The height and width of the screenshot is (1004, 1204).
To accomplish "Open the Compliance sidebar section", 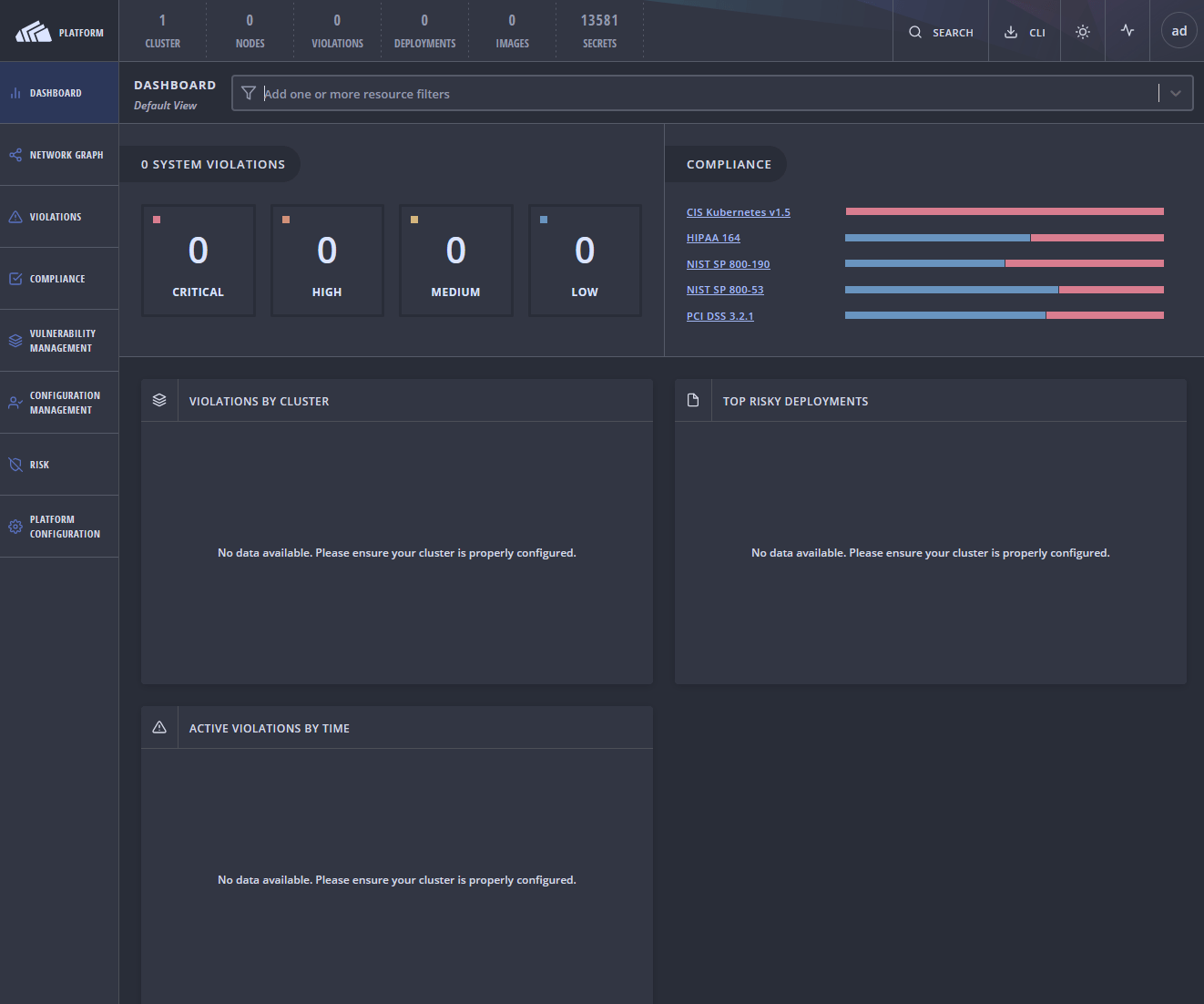I will (59, 279).
